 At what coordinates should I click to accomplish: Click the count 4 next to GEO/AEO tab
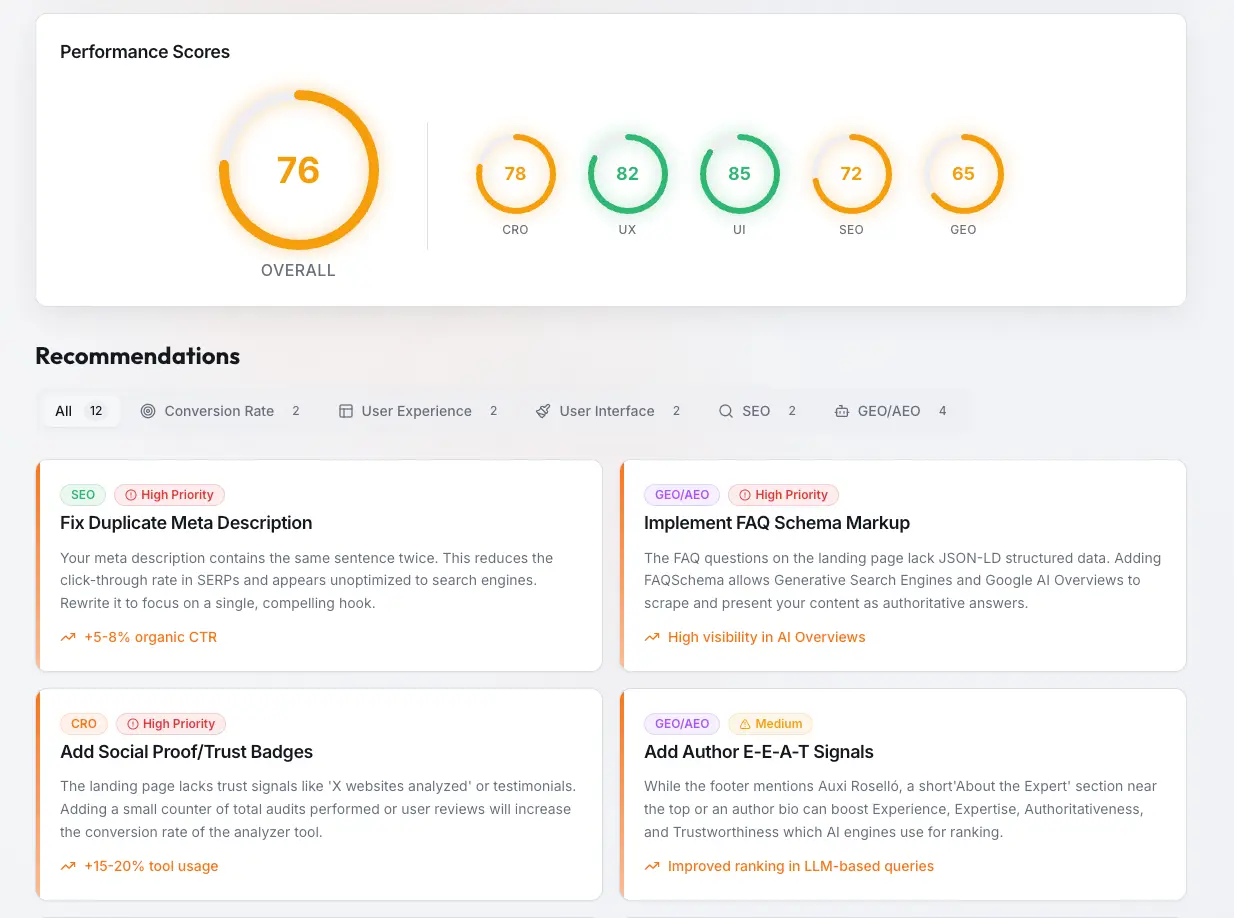(942, 411)
